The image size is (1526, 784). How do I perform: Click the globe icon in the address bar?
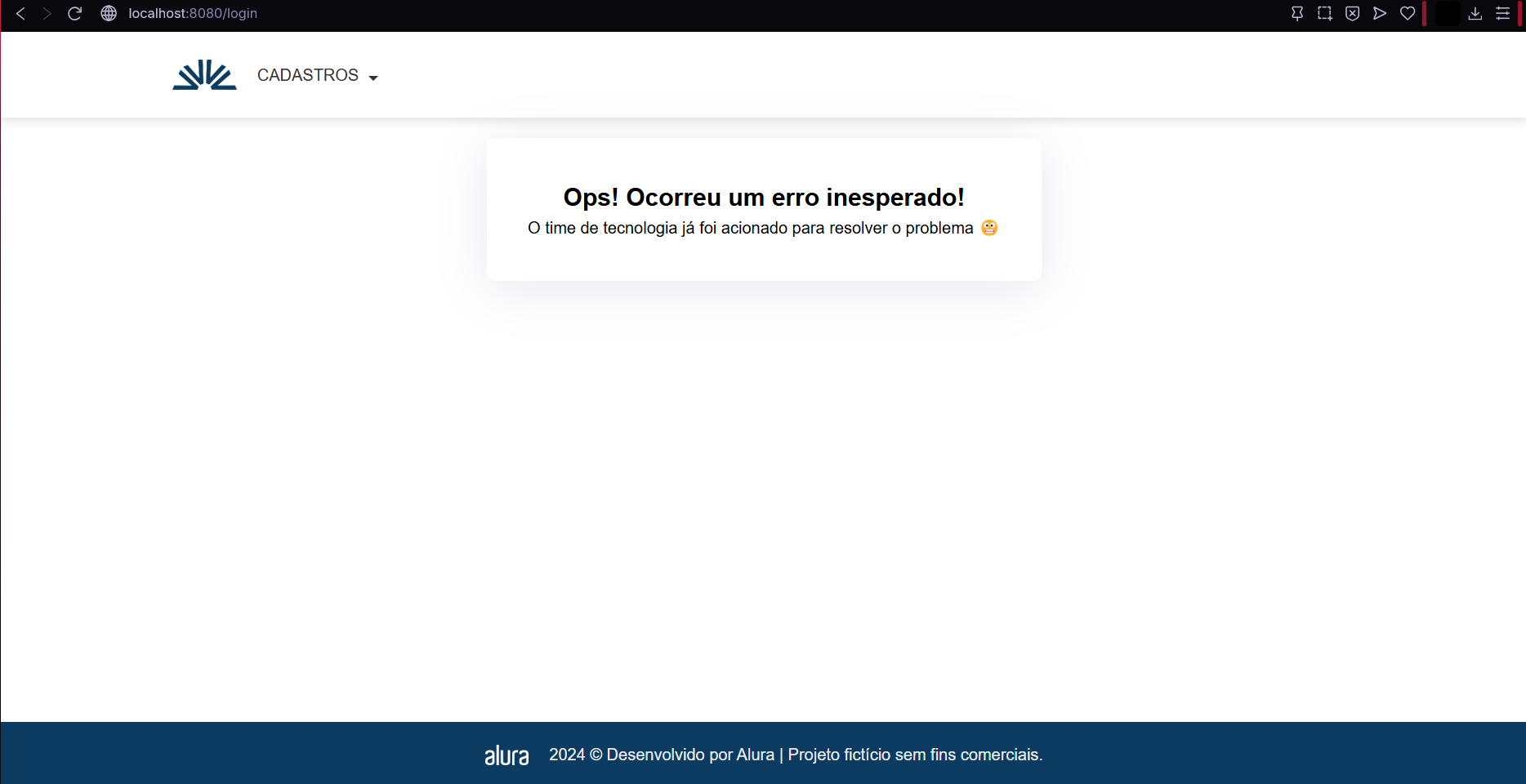click(109, 14)
